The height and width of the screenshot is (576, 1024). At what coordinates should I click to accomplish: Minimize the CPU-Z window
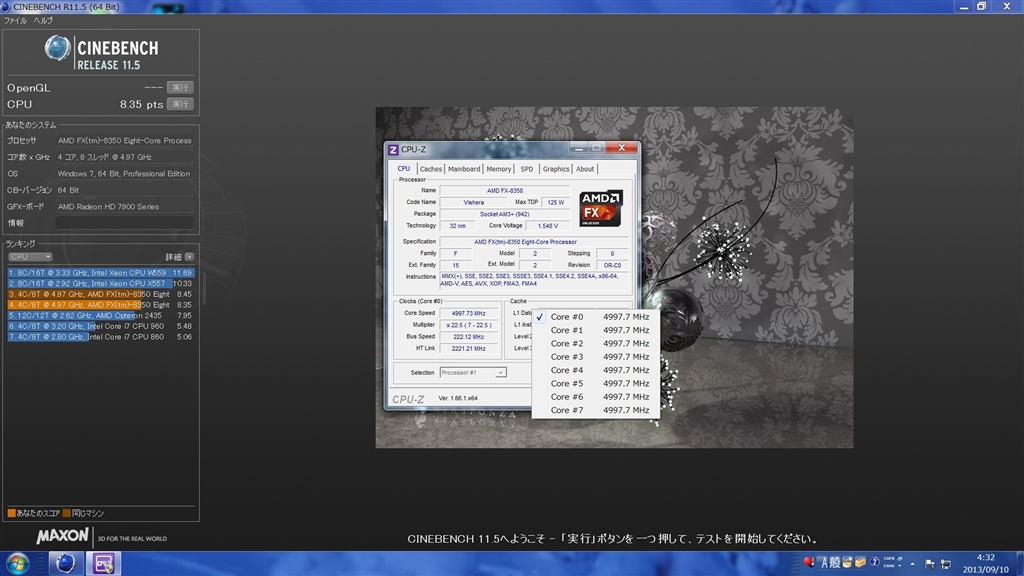[x=578, y=148]
